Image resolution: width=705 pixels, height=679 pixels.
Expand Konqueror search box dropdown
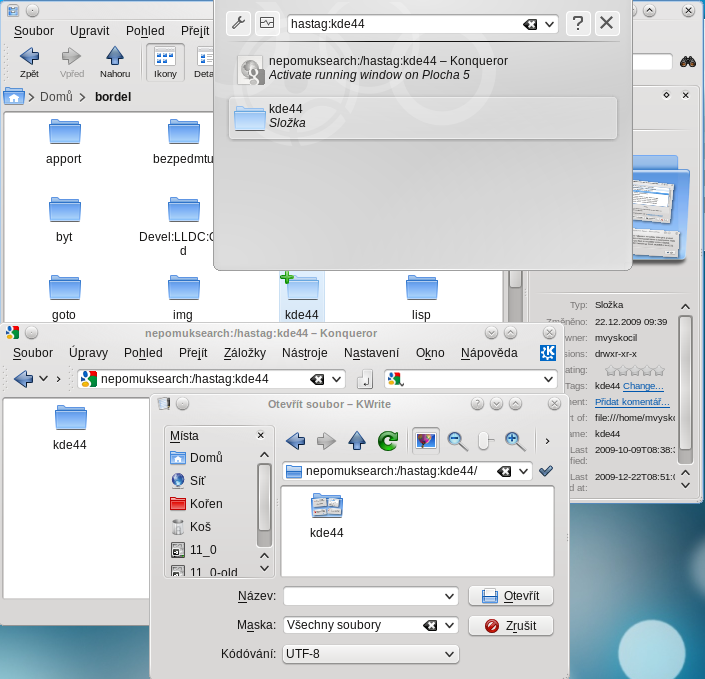point(548,380)
